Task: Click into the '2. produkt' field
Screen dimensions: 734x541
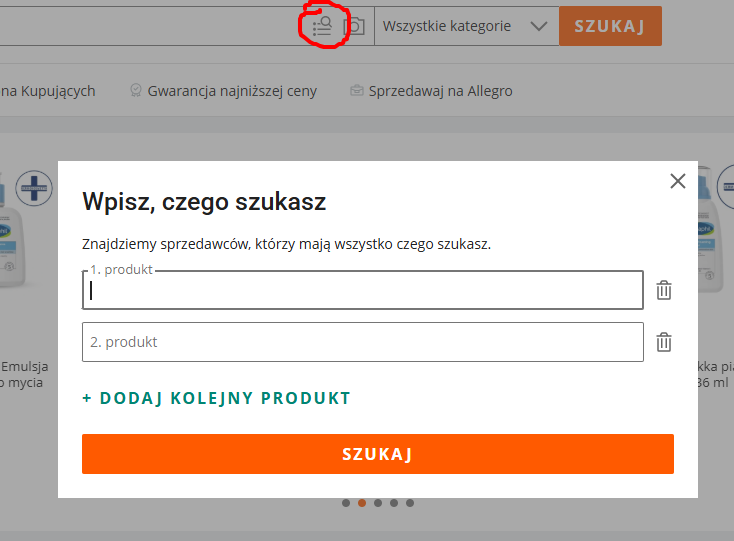Action: pos(362,342)
